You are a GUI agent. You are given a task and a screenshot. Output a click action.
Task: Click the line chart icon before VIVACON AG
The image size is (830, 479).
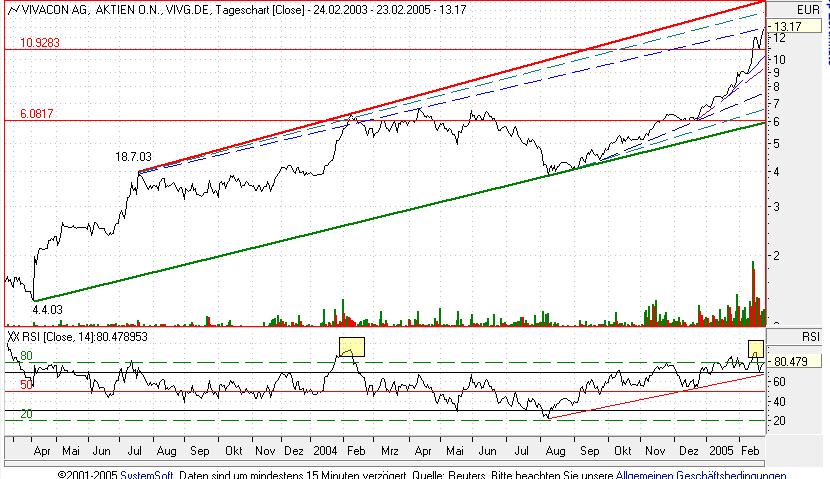coord(14,9)
